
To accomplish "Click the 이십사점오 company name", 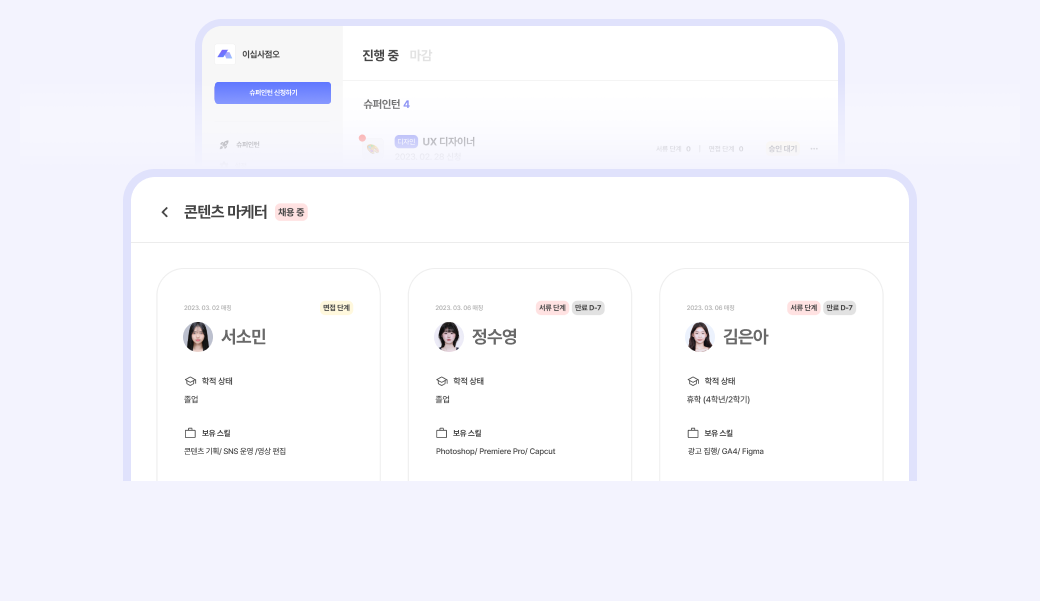I will click(261, 54).
